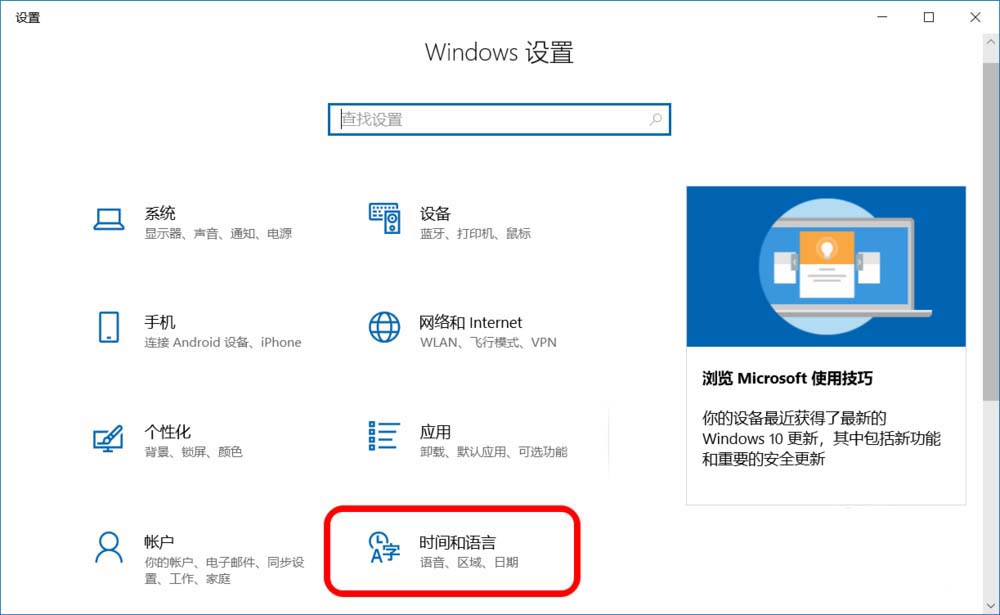1000x615 pixels.
Task: Click the paintbrush icon for 个性化
Action: point(108,438)
